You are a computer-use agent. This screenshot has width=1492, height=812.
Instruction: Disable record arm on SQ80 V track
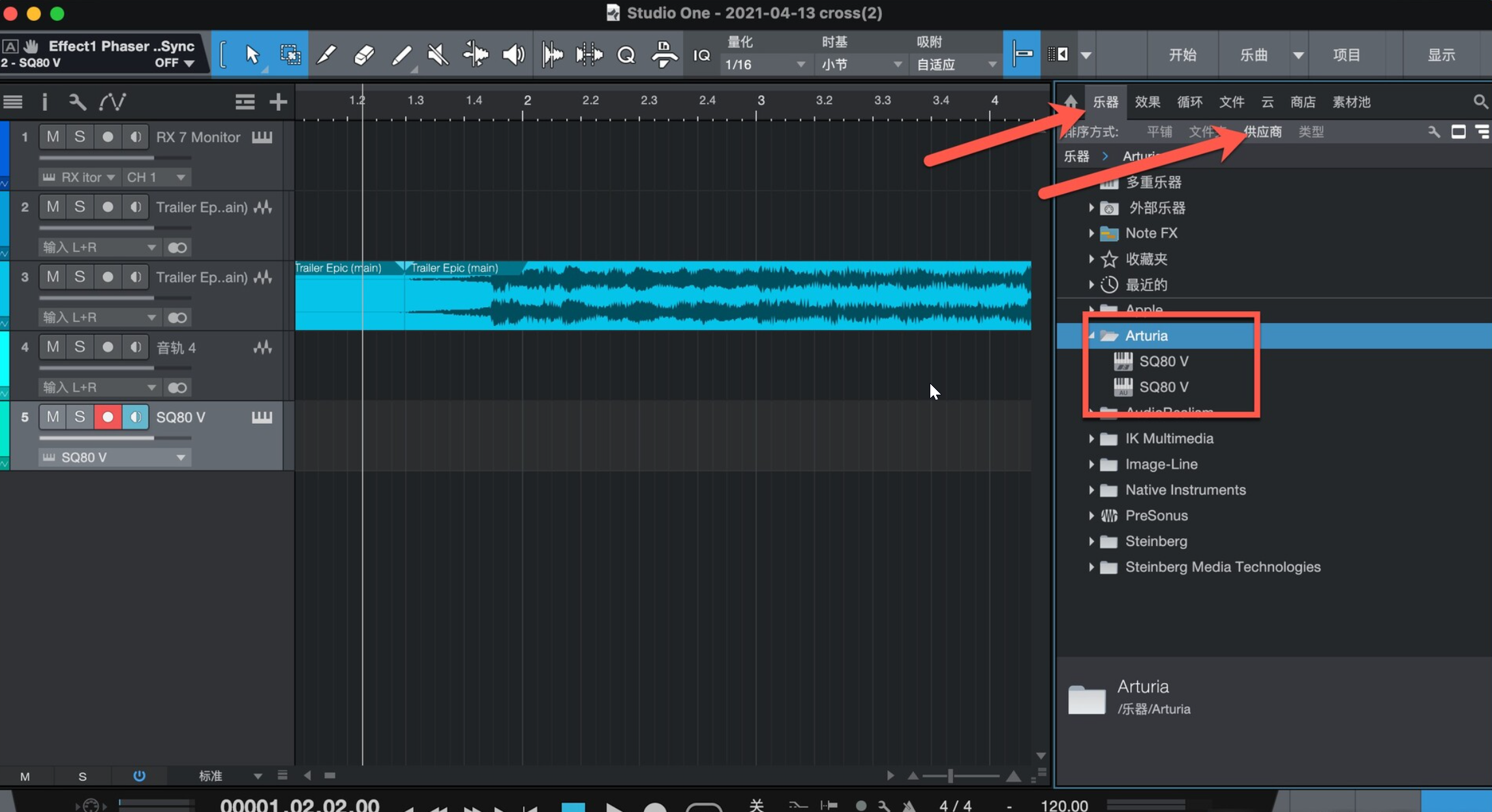108,417
